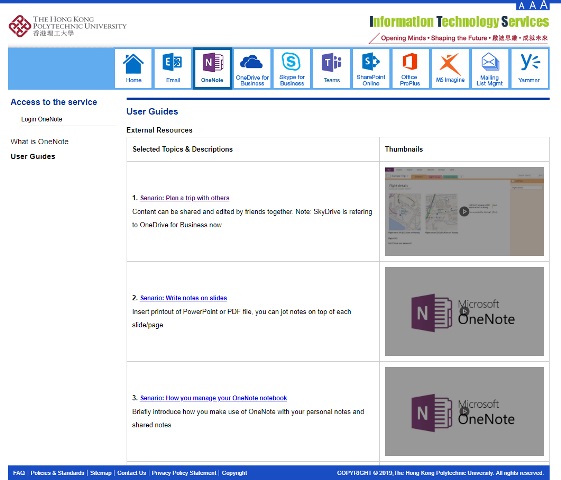The image size is (561, 480).
Task: Open Mailing List Mgmt icon
Action: click(x=490, y=68)
